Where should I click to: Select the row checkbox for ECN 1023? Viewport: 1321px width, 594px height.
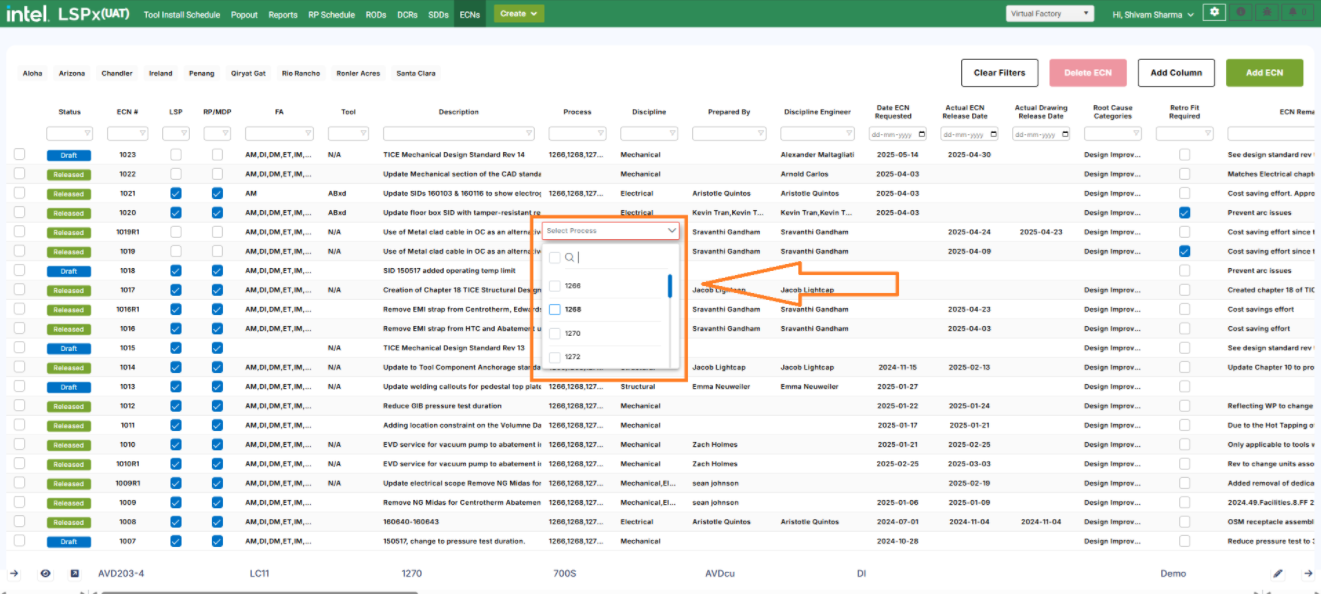point(19,155)
